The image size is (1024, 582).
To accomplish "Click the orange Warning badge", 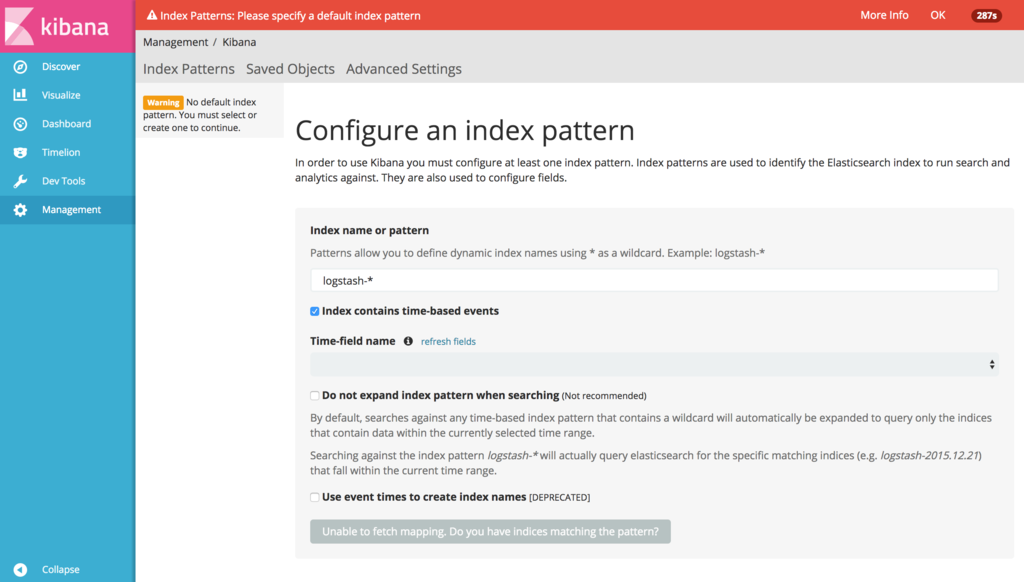I will pos(163,103).
